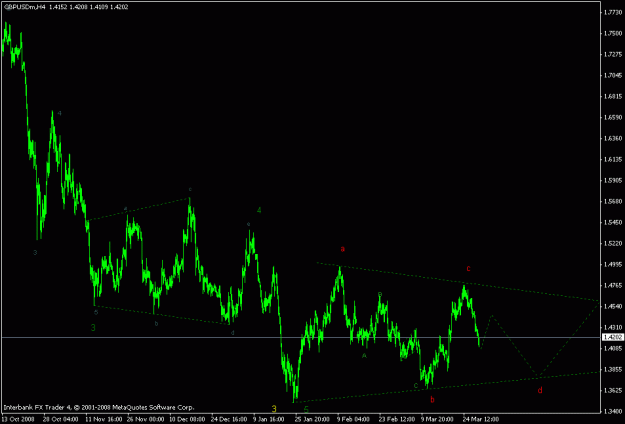Click the 1.7045 price axis label

point(612,75)
